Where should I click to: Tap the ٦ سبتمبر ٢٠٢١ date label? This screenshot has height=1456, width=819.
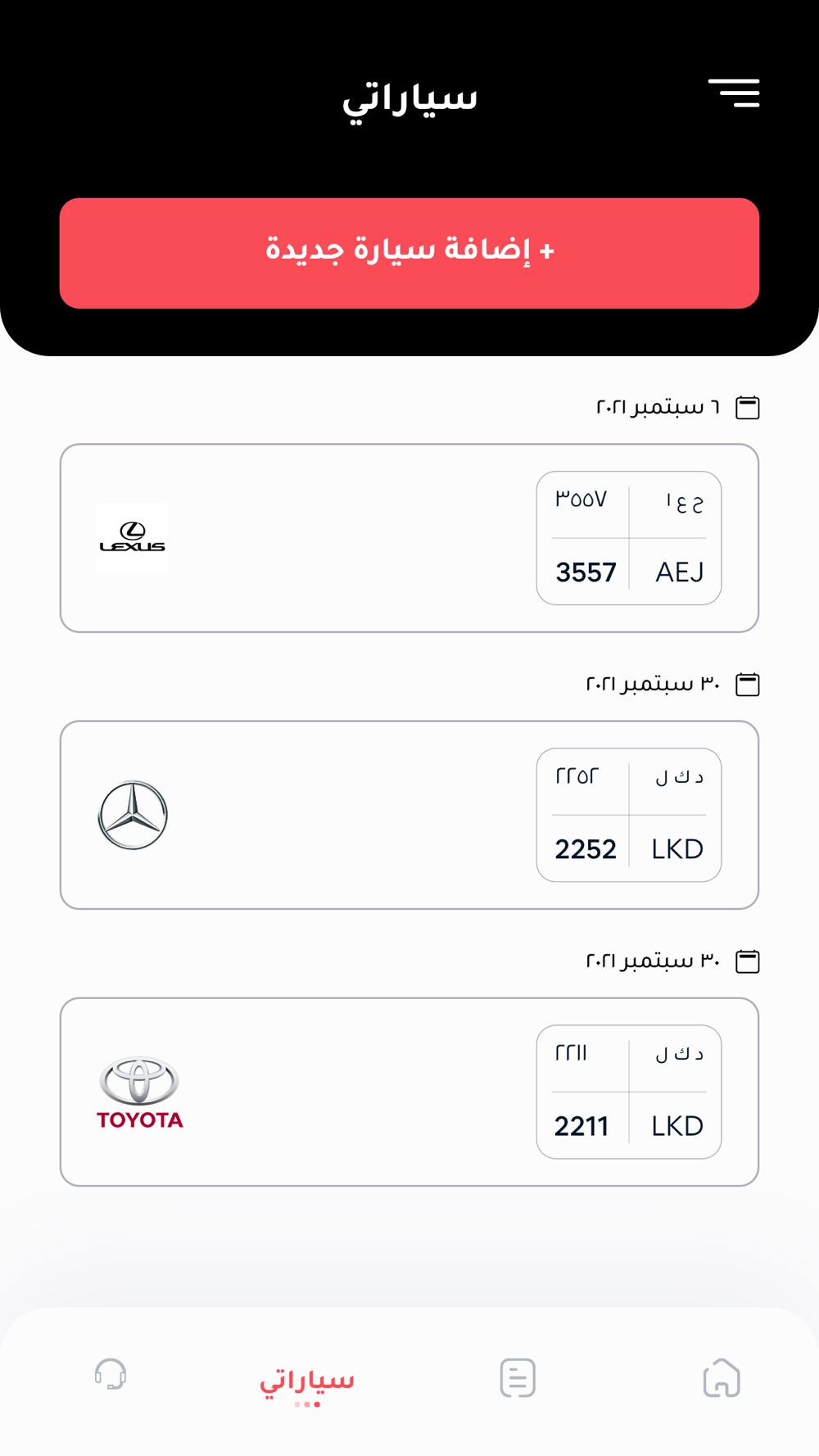(658, 407)
